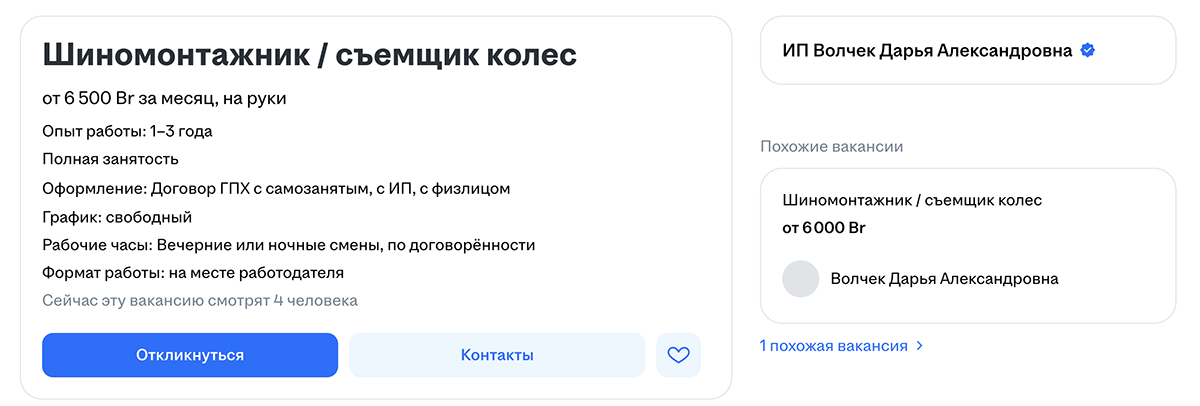
Task: Follow the "1 похожая вакансия" link
Action: [x=834, y=346]
